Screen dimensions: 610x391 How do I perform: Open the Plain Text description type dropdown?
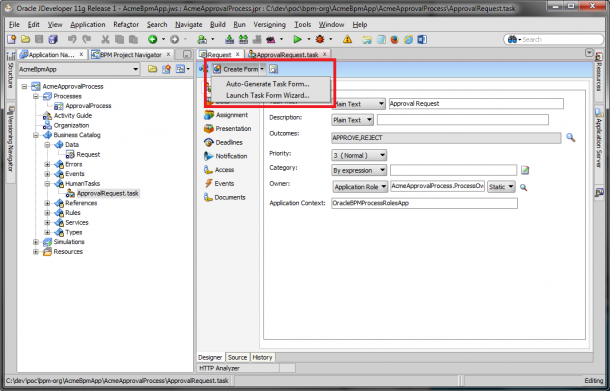(x=352, y=120)
